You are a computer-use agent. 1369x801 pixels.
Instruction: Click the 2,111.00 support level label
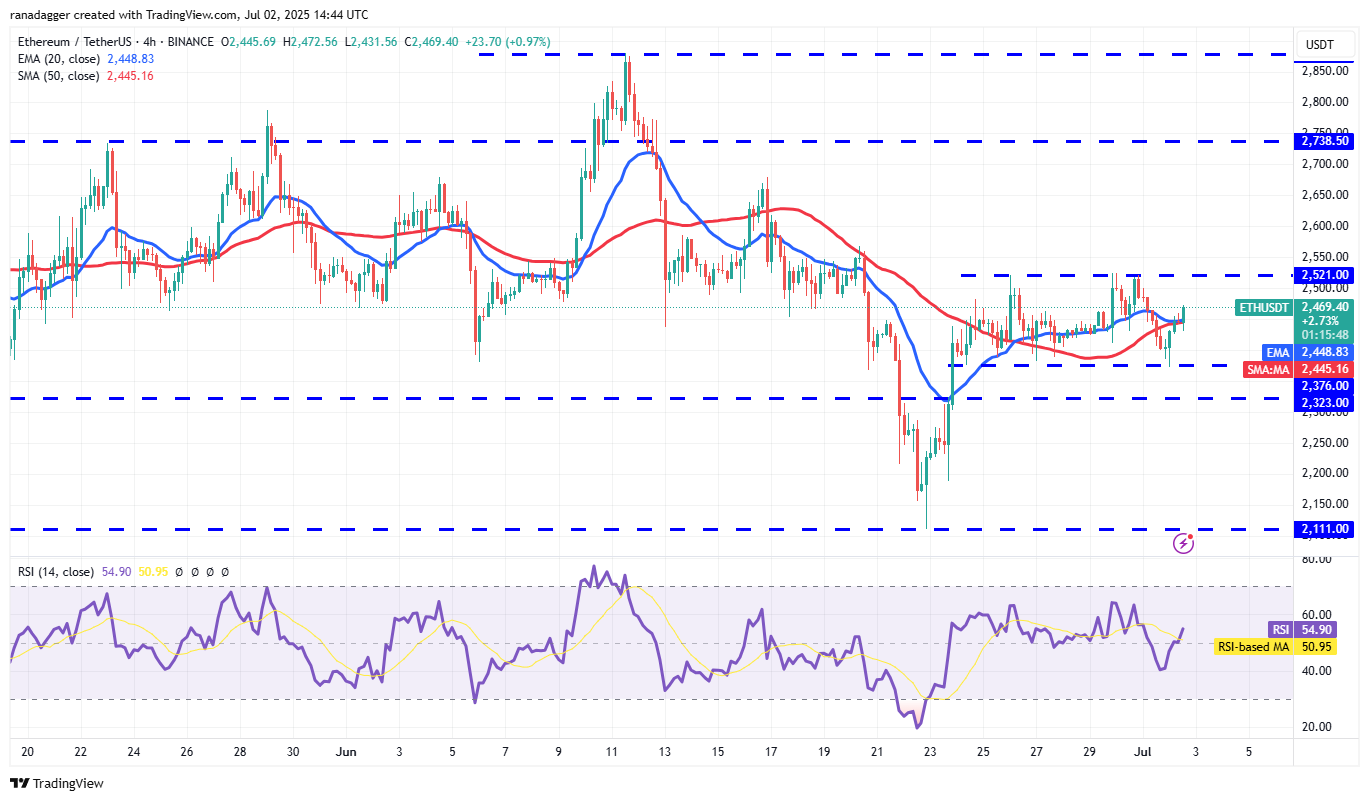tap(1324, 529)
